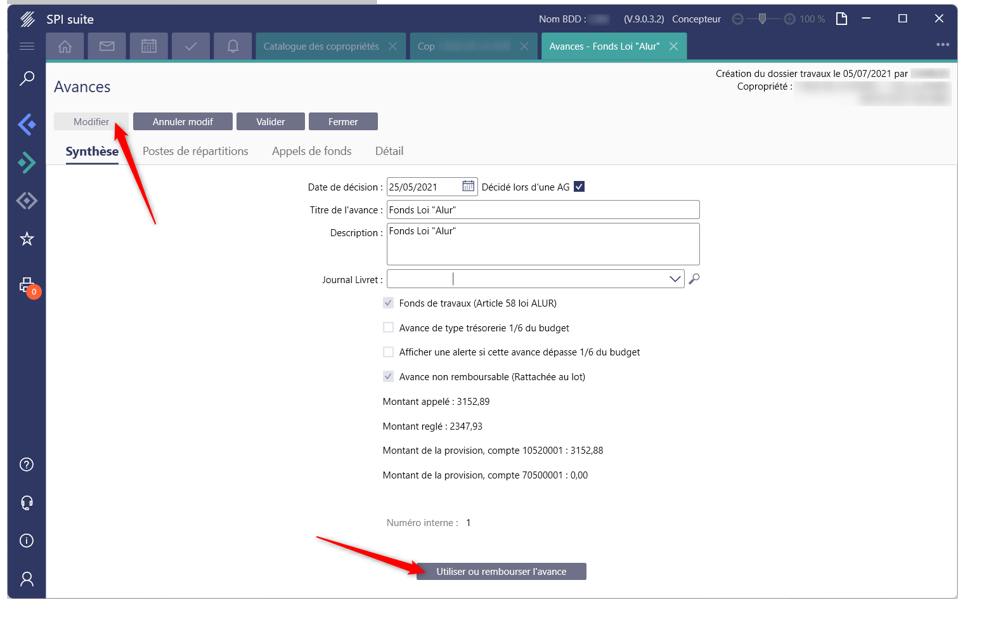Screen dimensions: 993x630
Task: Open the date picker calendar icon
Action: (468, 187)
